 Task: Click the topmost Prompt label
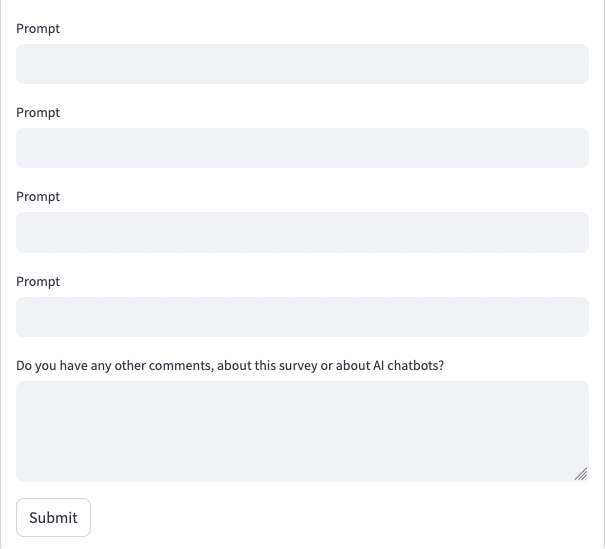(x=38, y=29)
